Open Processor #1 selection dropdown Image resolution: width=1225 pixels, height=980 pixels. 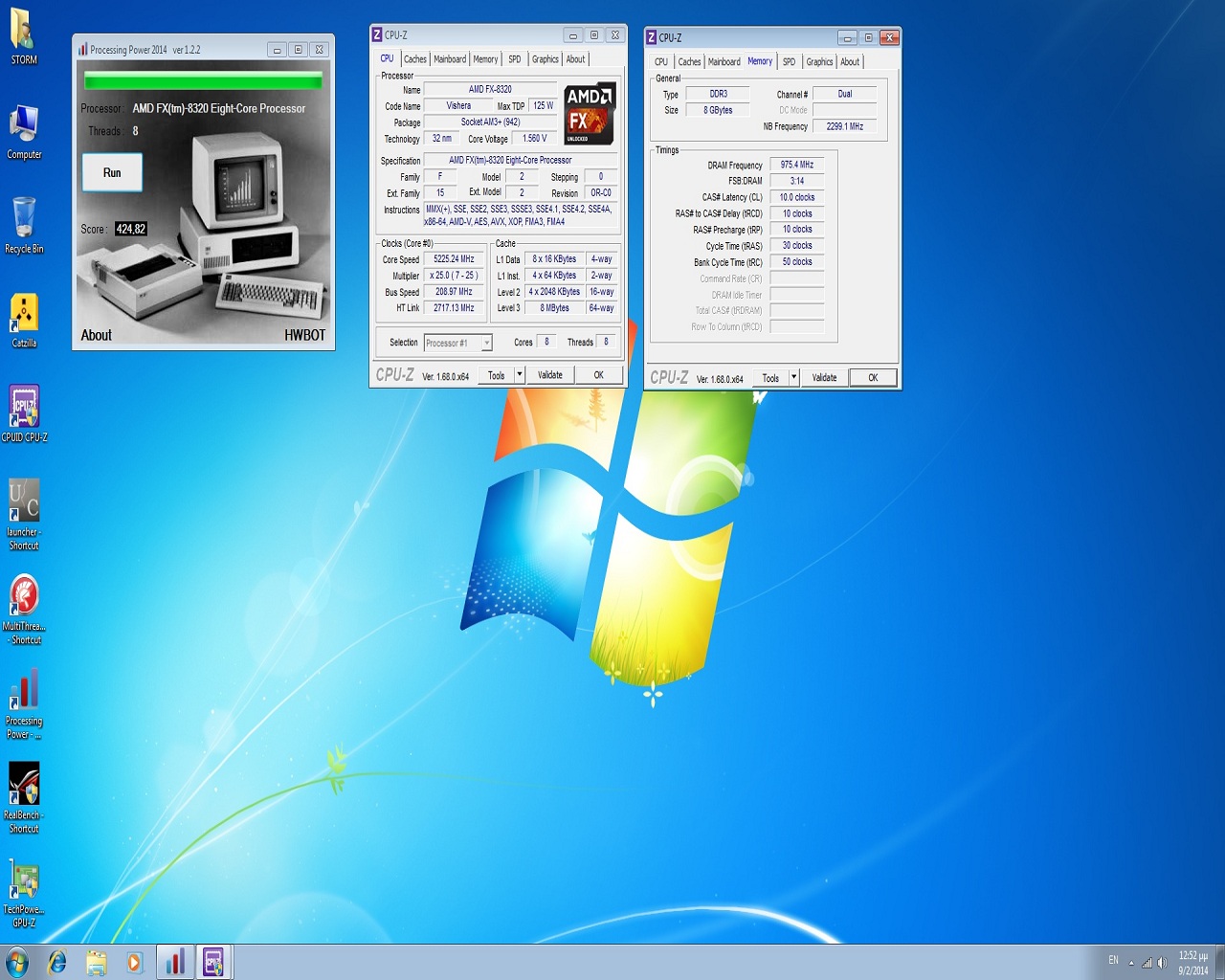point(458,343)
